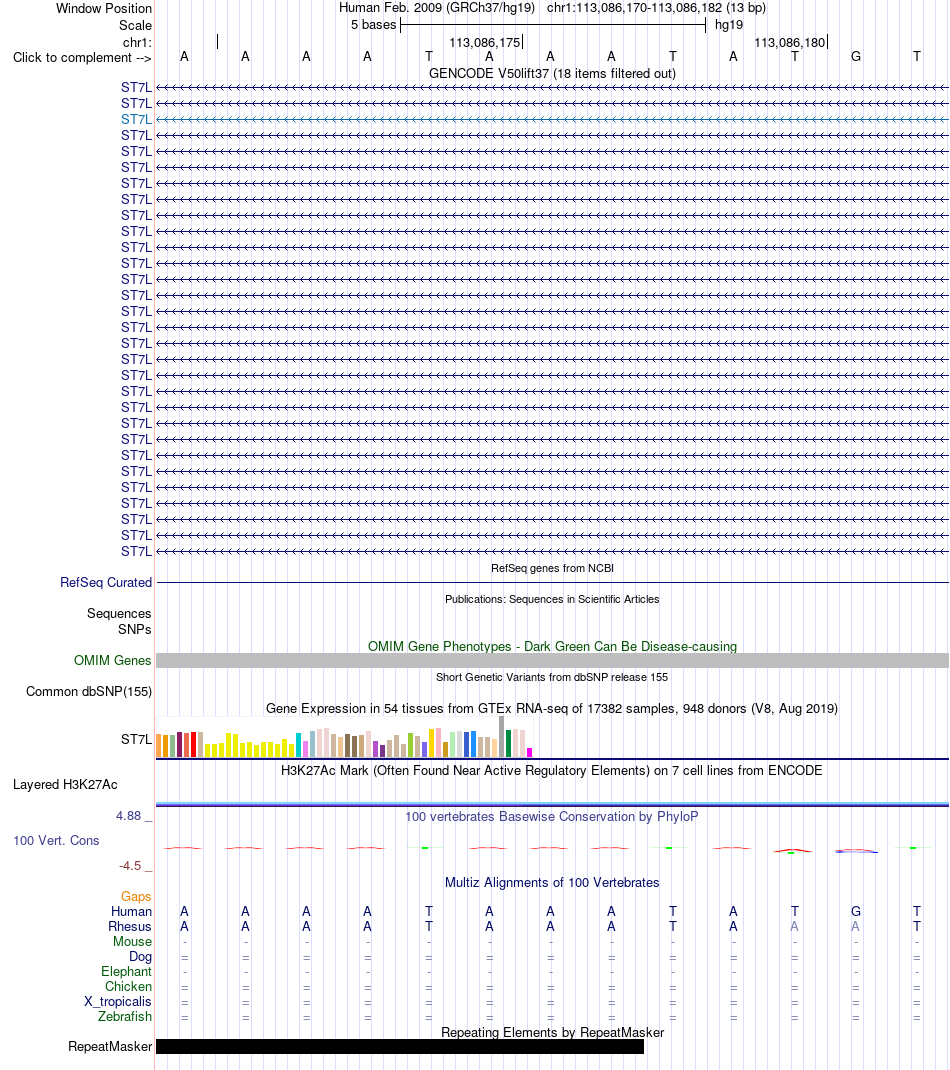This screenshot has width=950, height=1070.
Task: Click the tallest gray bar in GTEx expression chart
Action: (x=502, y=736)
